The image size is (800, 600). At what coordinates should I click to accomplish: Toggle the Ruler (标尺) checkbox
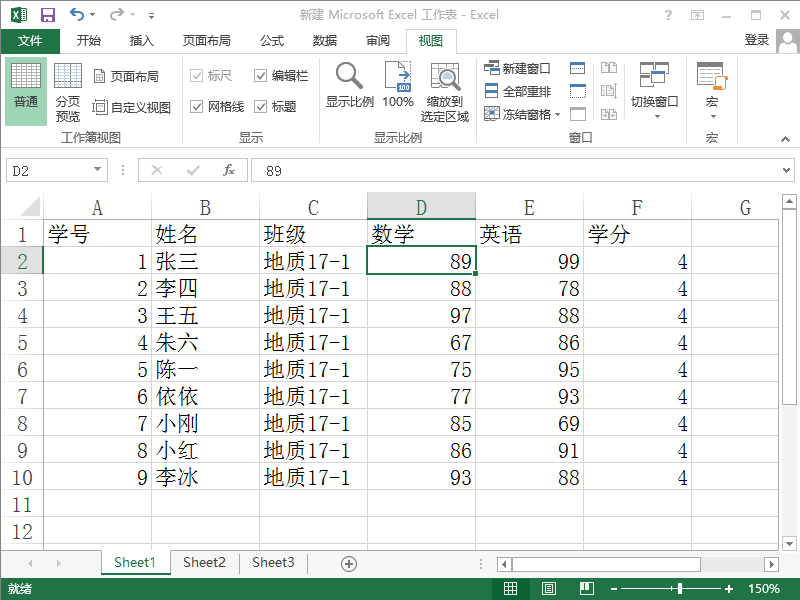(x=196, y=76)
